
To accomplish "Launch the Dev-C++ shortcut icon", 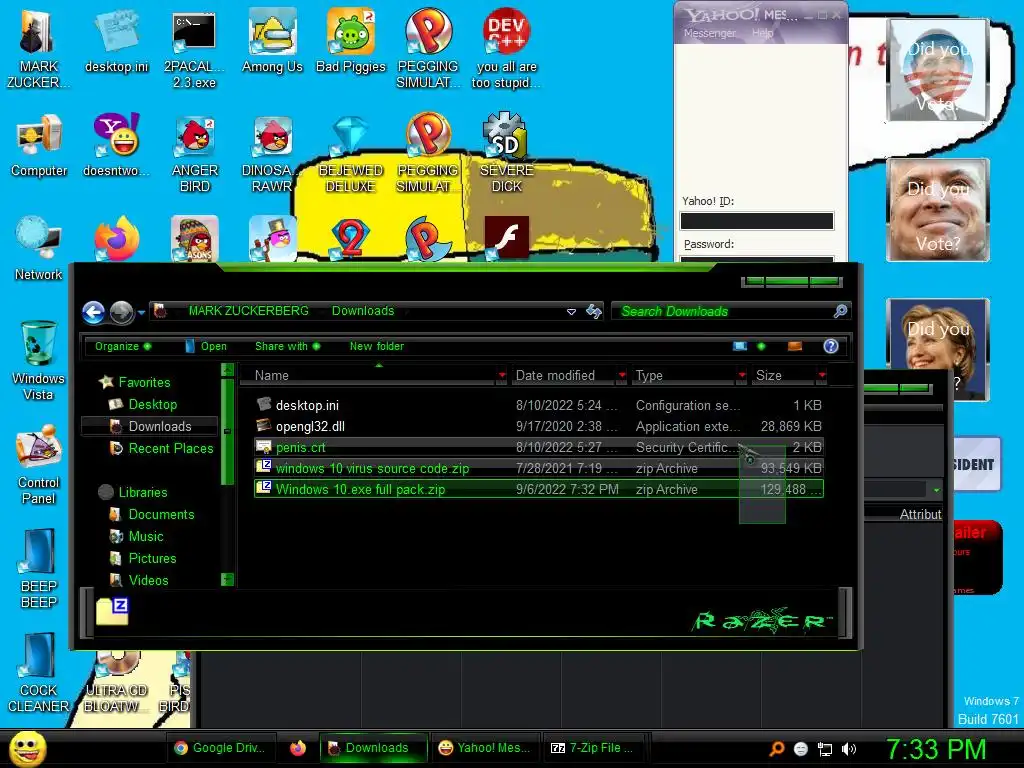I will coord(507,47).
